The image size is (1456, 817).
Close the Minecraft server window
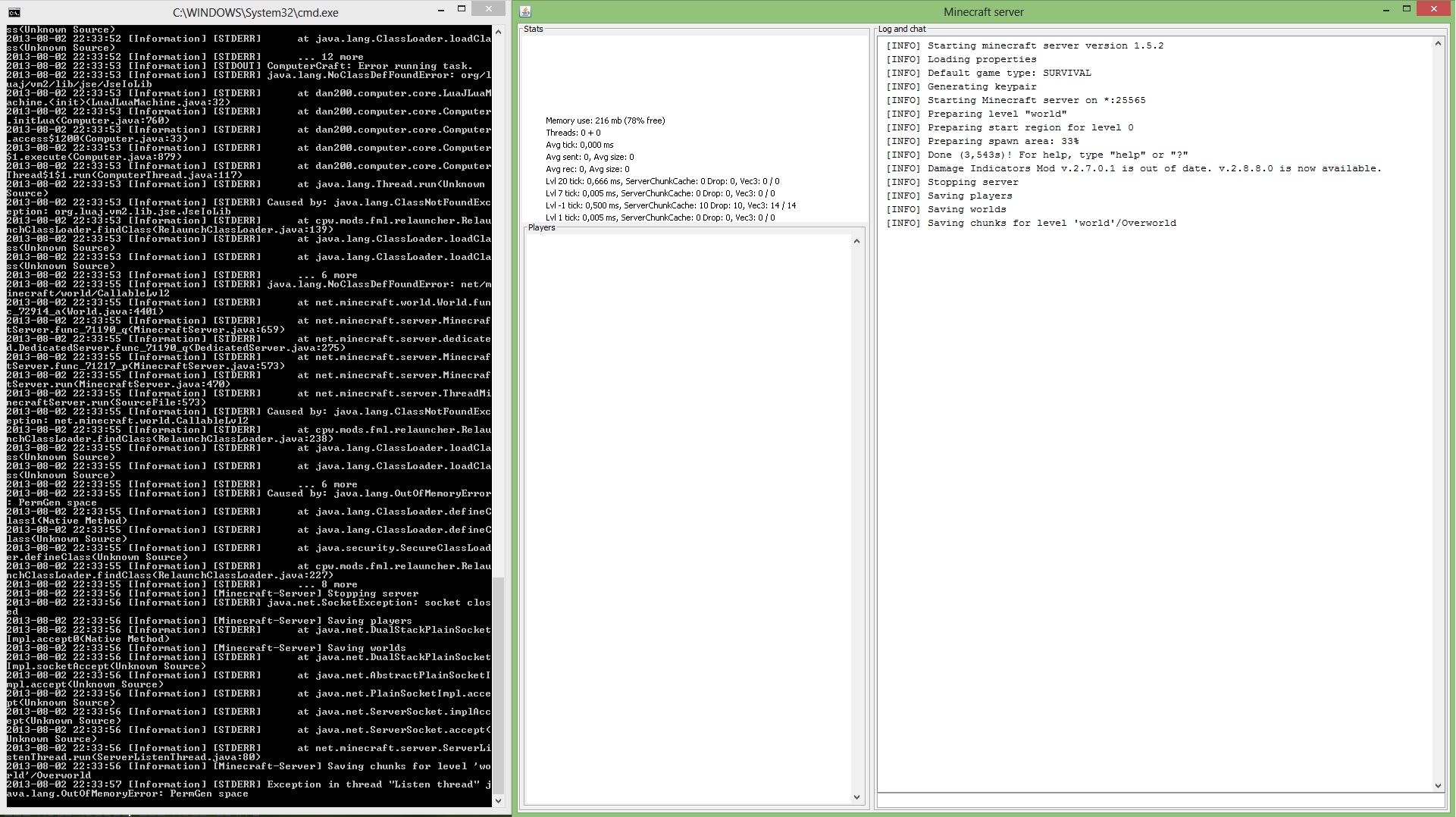point(1434,9)
